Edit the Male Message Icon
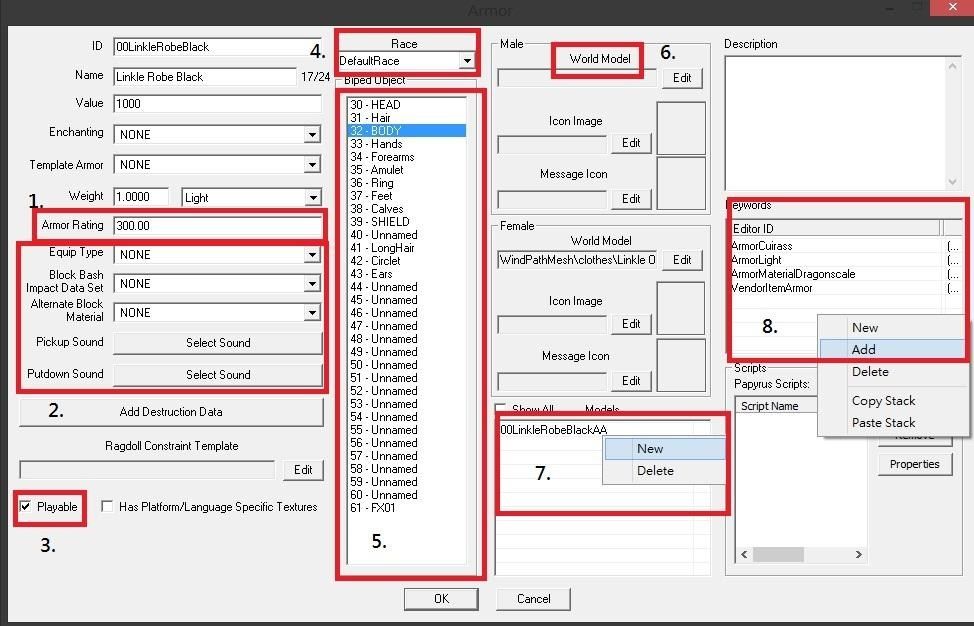Image resolution: width=974 pixels, height=626 pixels. 631,198
